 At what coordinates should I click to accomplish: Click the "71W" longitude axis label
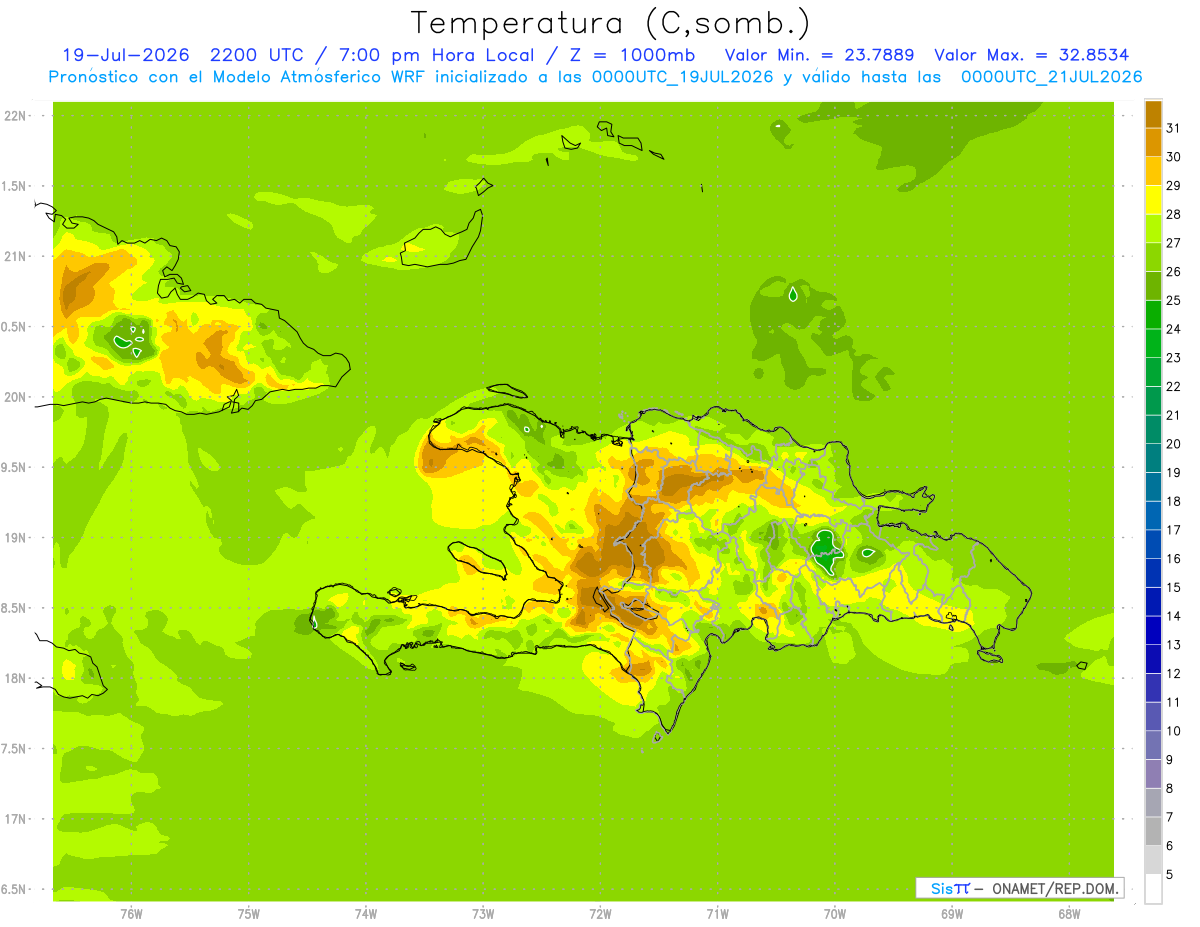click(x=717, y=913)
